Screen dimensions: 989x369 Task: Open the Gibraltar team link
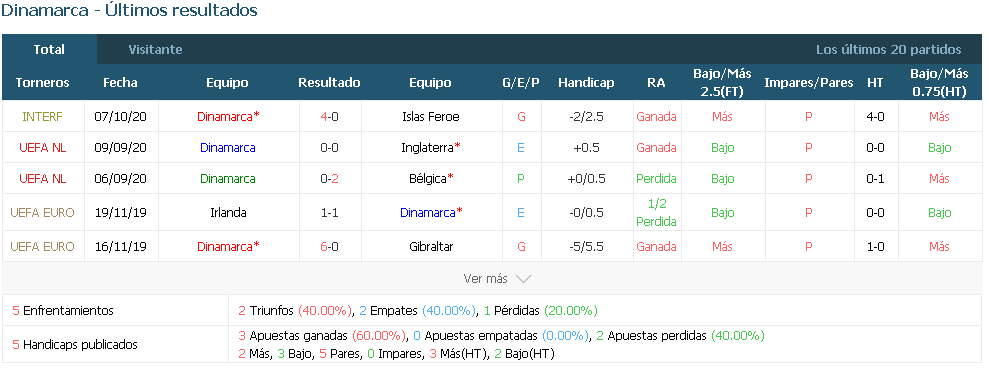(x=430, y=247)
